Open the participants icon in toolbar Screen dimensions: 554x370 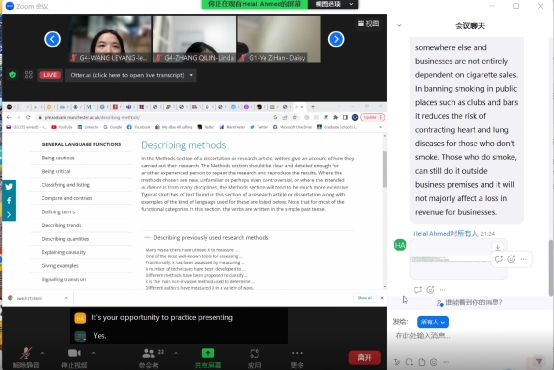(x=148, y=353)
